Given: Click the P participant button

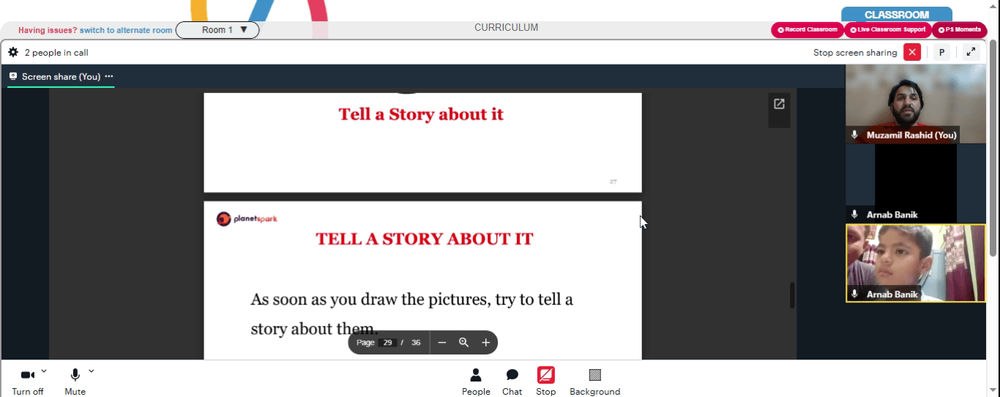Looking at the screenshot, I should click(941, 52).
